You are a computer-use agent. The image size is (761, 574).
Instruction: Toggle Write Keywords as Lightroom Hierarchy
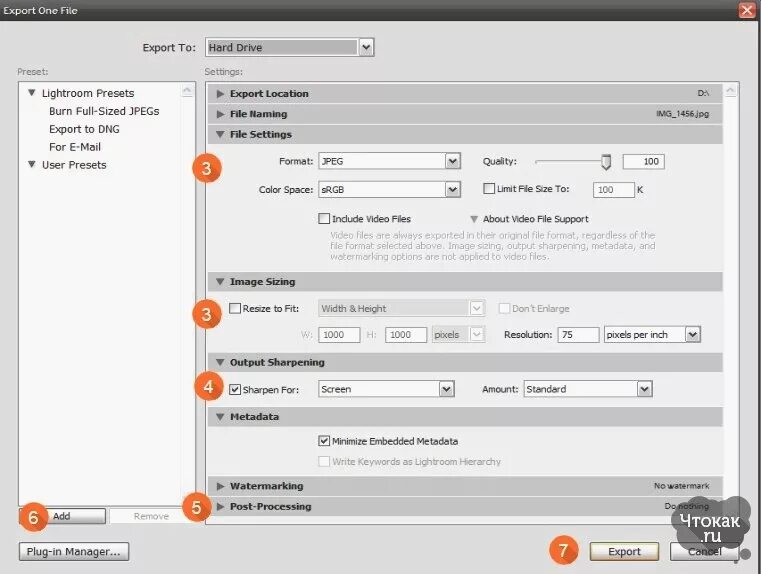click(324, 461)
